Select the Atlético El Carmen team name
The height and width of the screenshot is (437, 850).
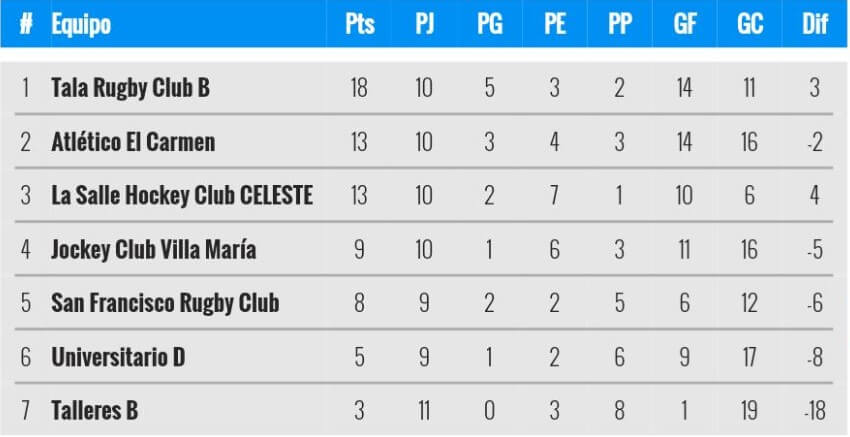133,142
